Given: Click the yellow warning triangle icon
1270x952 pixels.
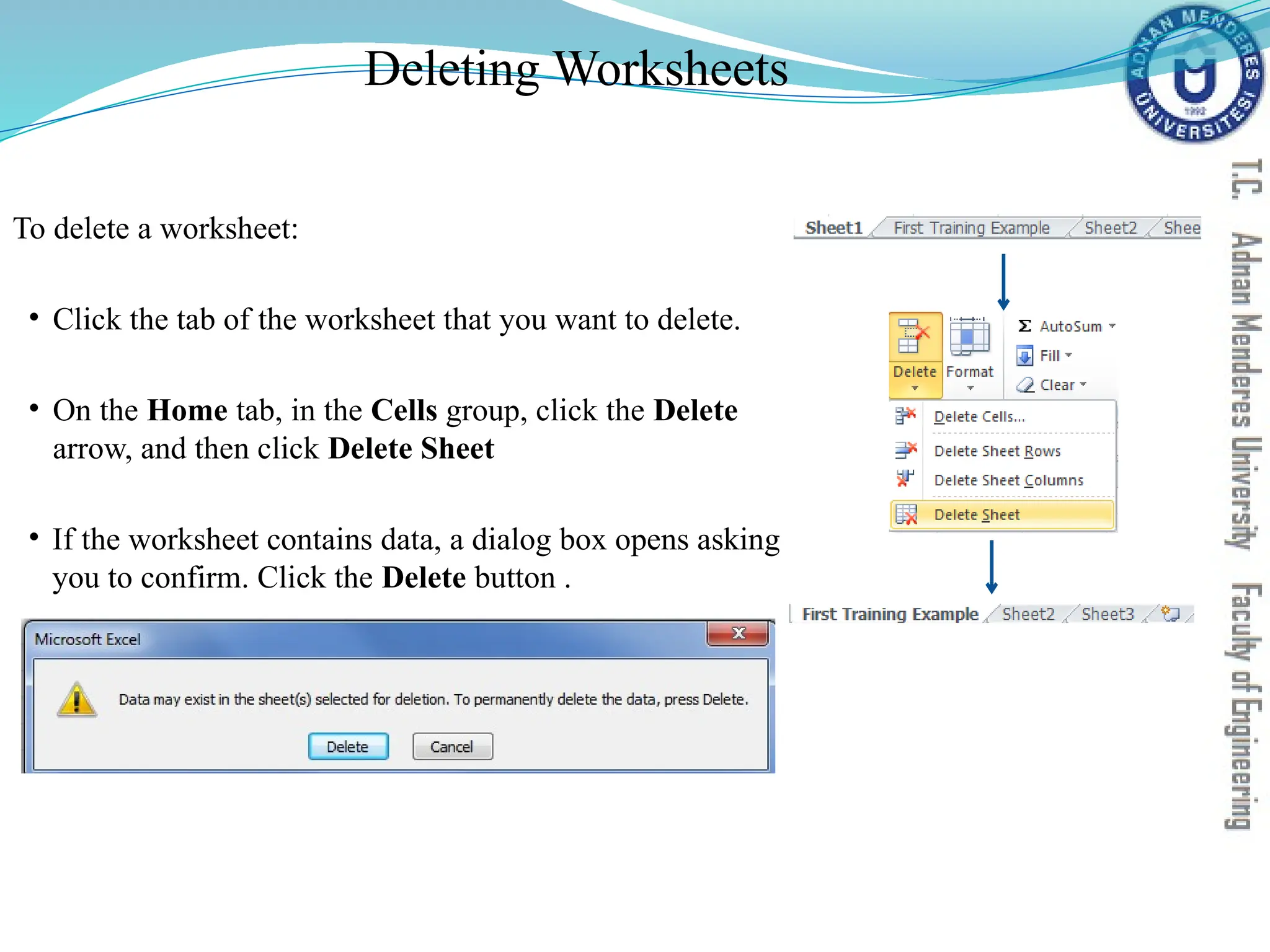Looking at the screenshot, I should click(76, 699).
